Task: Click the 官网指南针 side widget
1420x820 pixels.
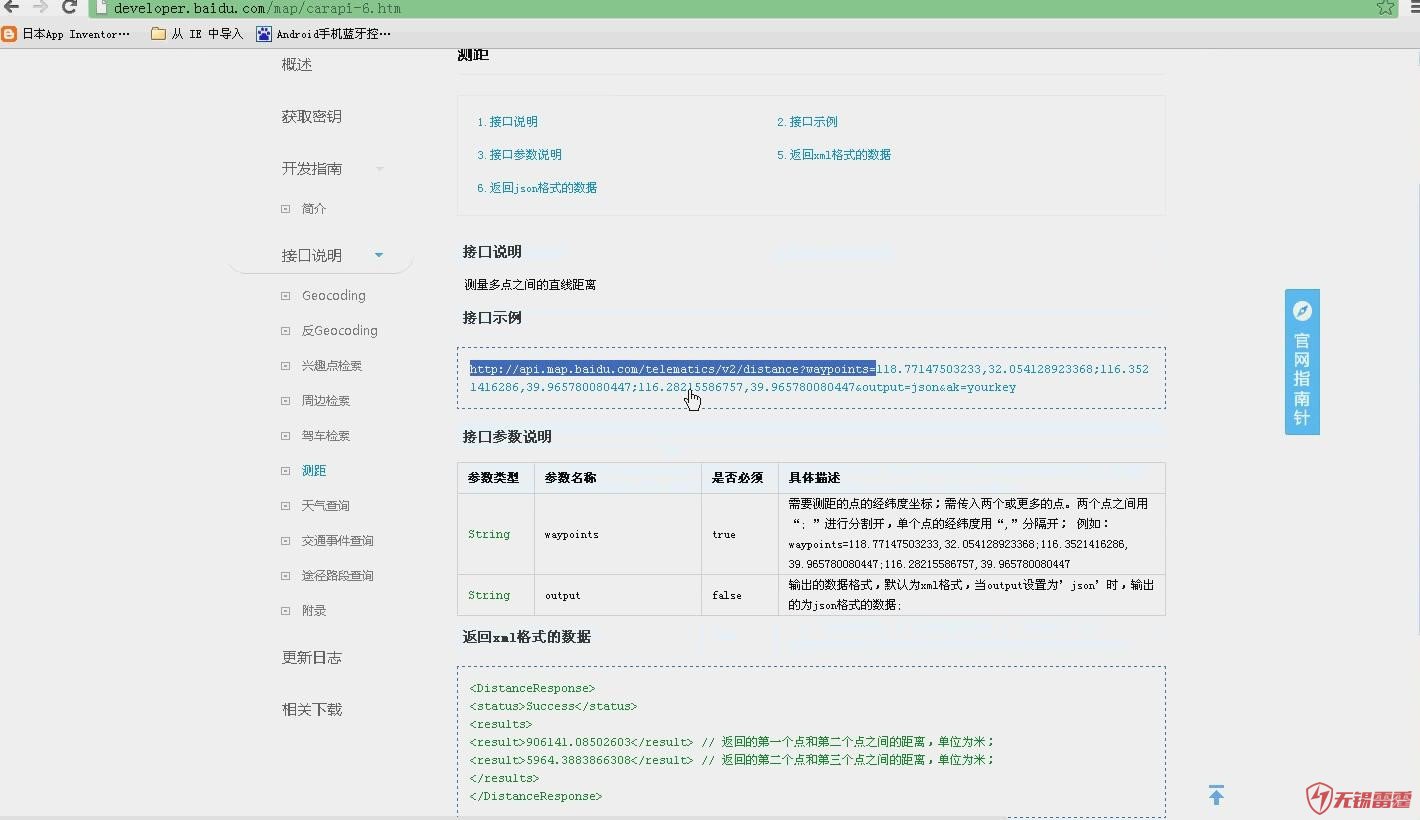Action: tap(1302, 362)
